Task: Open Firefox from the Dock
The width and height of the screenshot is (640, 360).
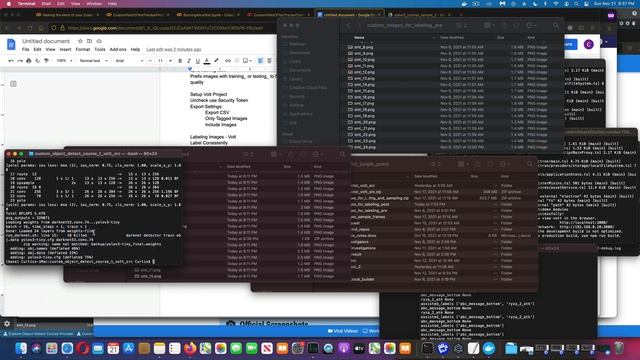Action: 190,348
